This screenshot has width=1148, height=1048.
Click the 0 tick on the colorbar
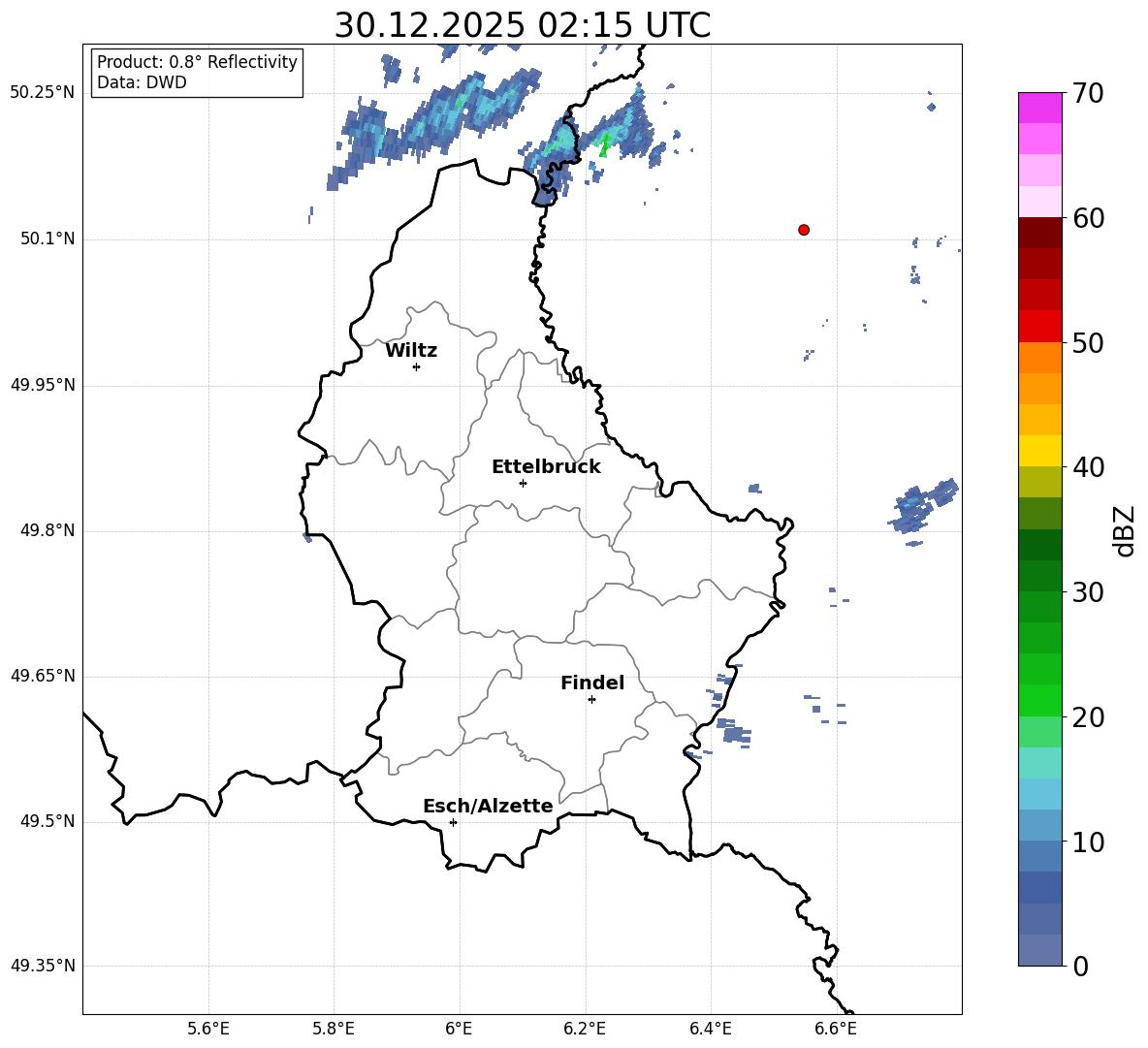(1080, 966)
